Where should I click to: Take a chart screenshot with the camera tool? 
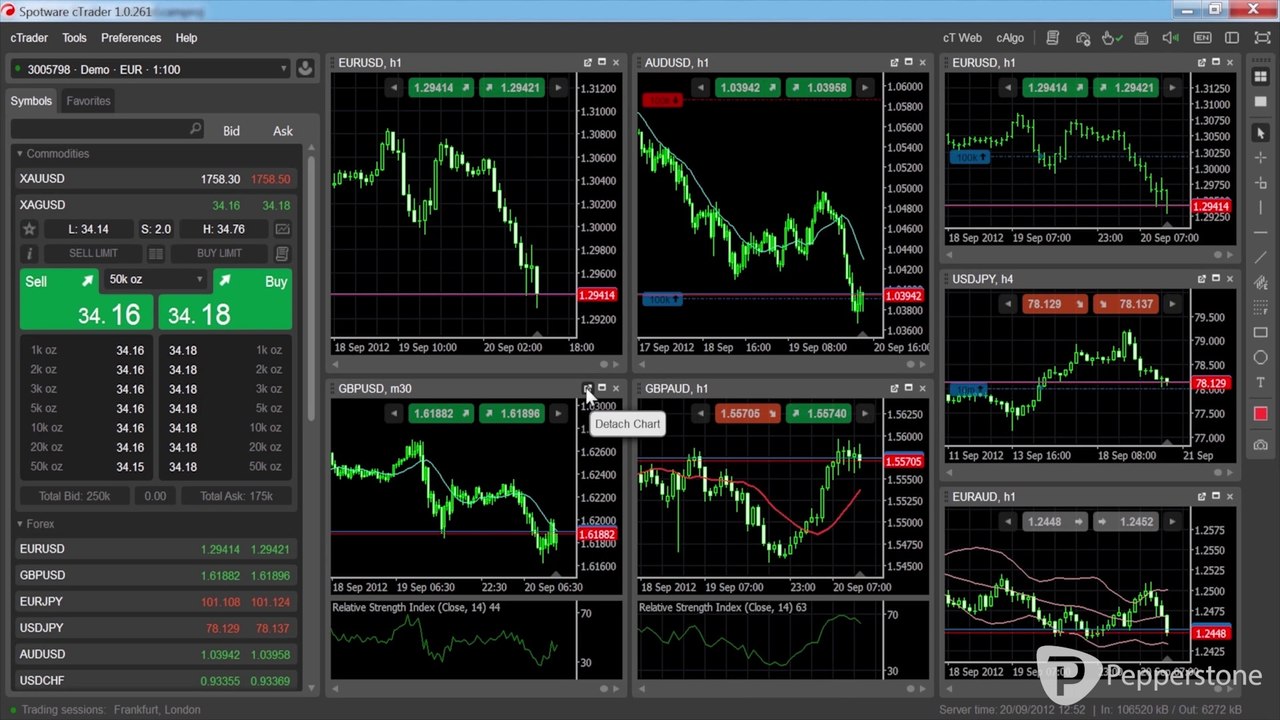pos(1260,445)
